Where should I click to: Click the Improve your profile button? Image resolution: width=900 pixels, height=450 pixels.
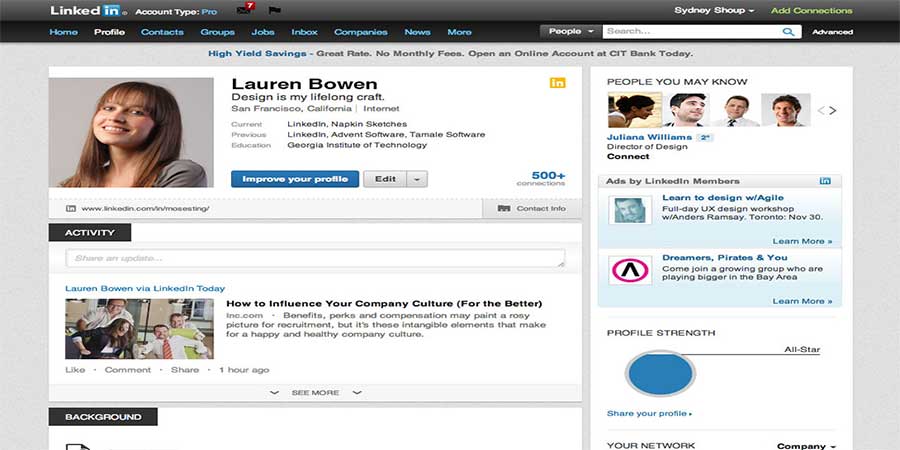295,179
